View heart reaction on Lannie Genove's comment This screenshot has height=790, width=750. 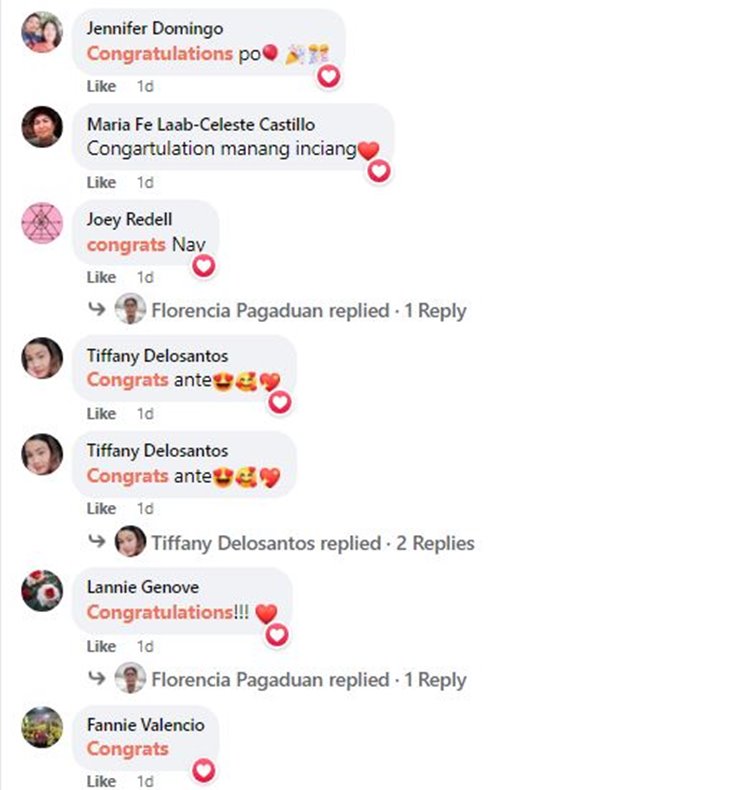pyautogui.click(x=277, y=634)
